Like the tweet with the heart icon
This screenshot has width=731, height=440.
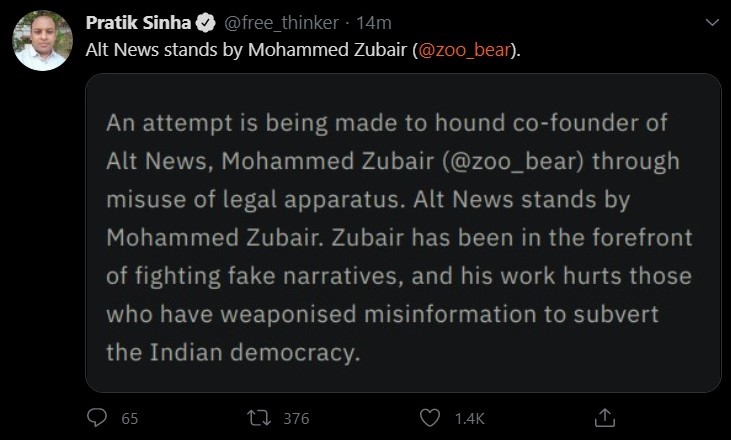click(x=431, y=417)
